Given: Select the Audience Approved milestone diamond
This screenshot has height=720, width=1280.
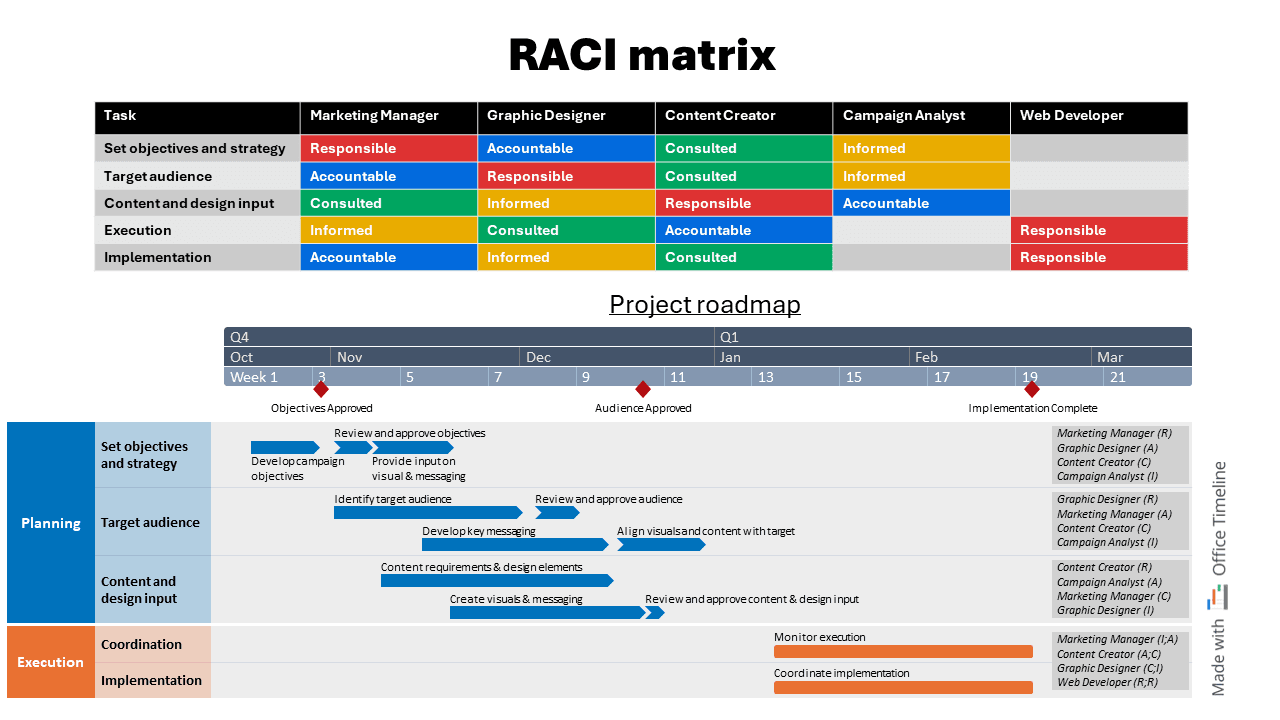Looking at the screenshot, I should click(x=643, y=390).
